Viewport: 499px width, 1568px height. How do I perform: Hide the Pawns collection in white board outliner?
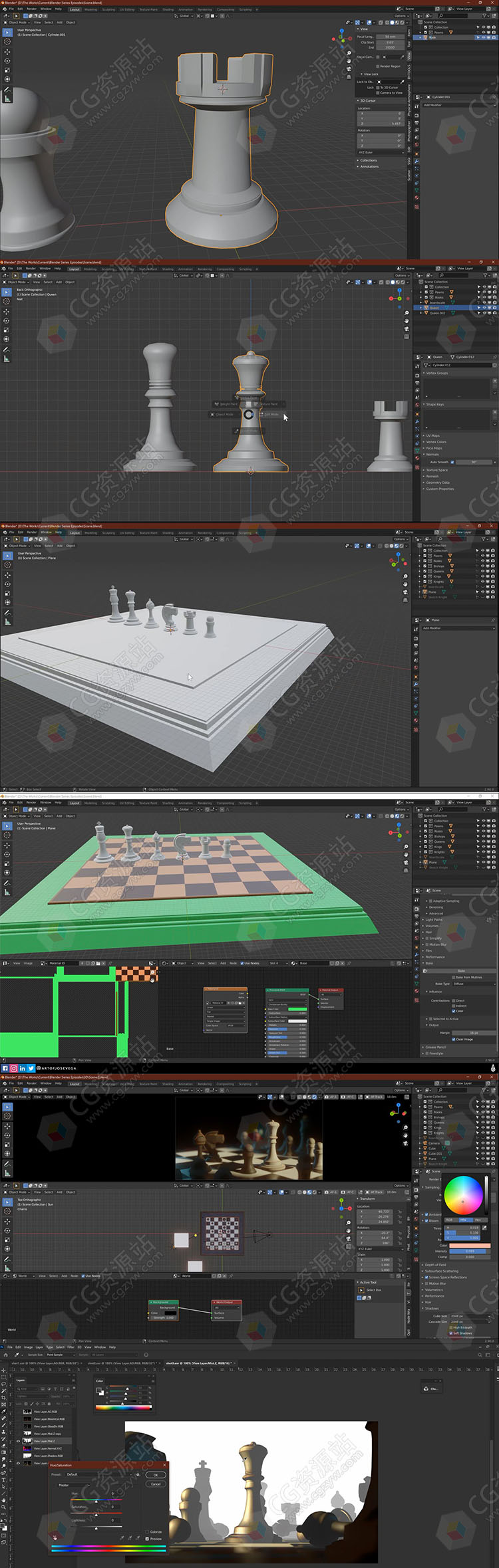pos(482,556)
